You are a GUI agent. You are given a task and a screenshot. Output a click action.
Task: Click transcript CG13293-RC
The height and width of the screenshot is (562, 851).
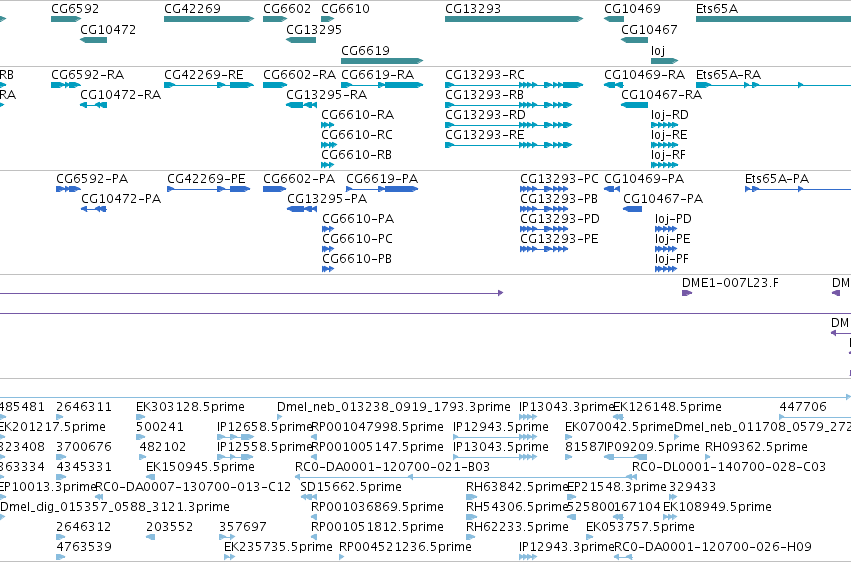tap(485, 75)
